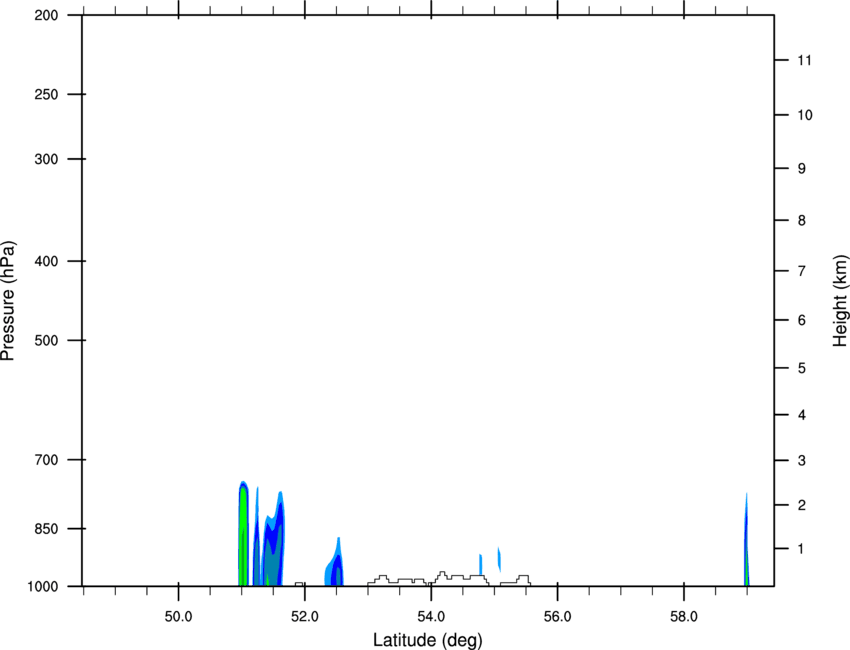This screenshot has width=850, height=650.
Task: Click the 10 km height label
Action: (805, 115)
